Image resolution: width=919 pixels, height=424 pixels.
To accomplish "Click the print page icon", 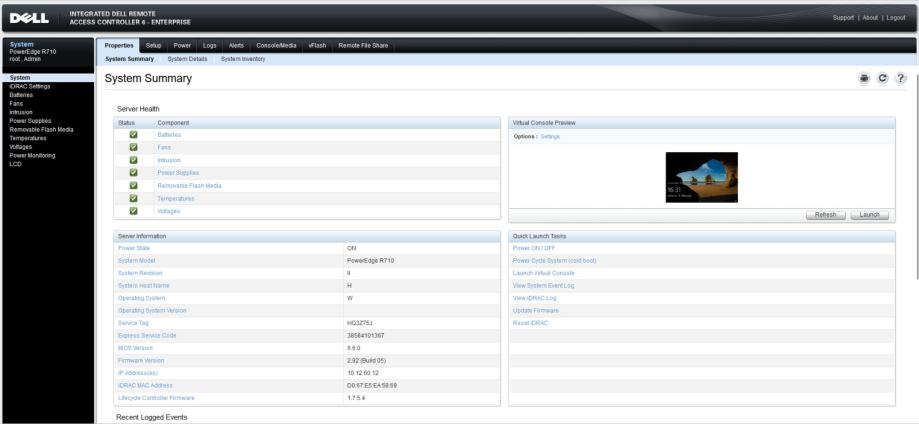I will click(x=866, y=79).
